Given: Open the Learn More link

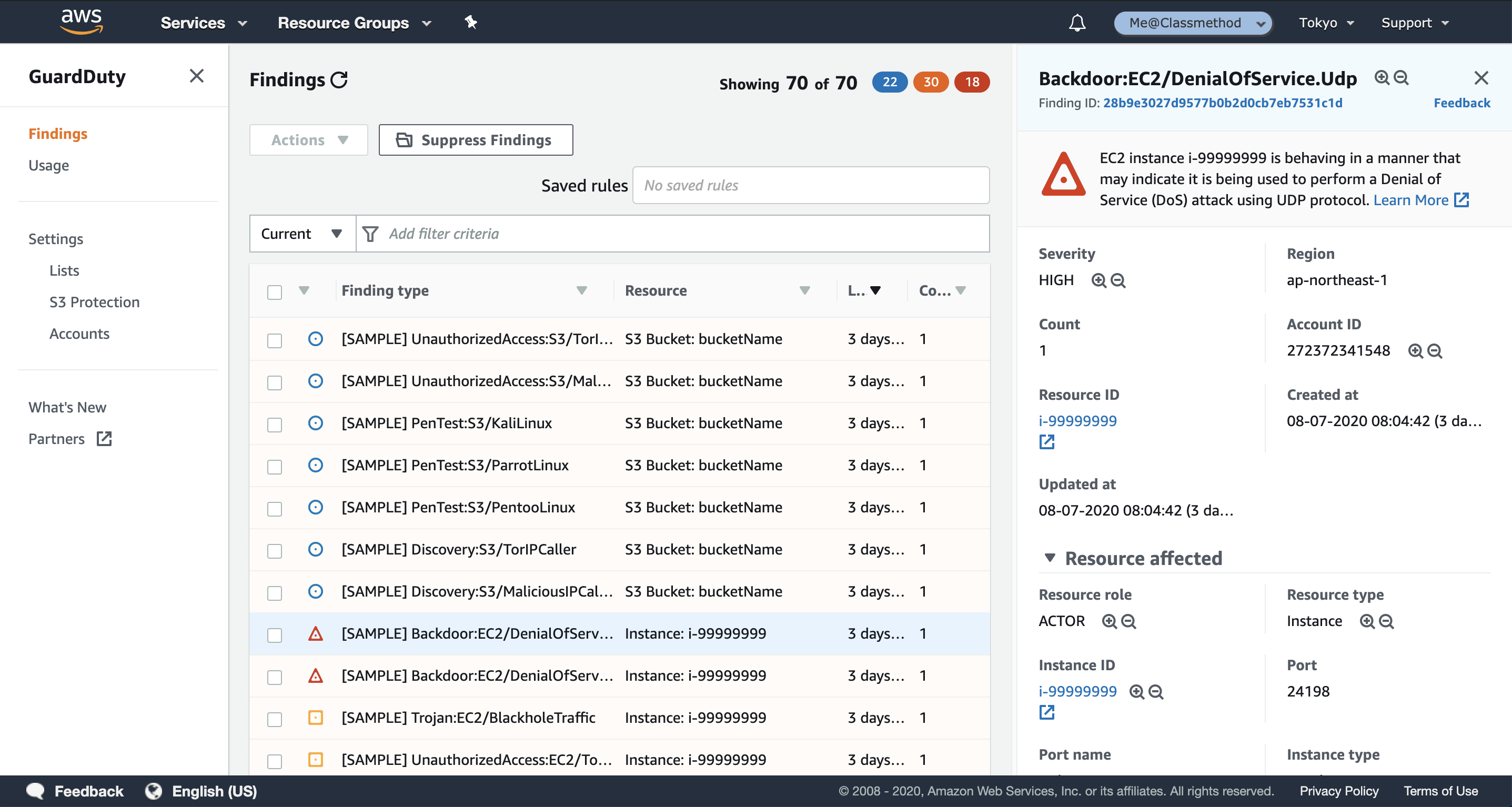Looking at the screenshot, I should pyautogui.click(x=1420, y=200).
